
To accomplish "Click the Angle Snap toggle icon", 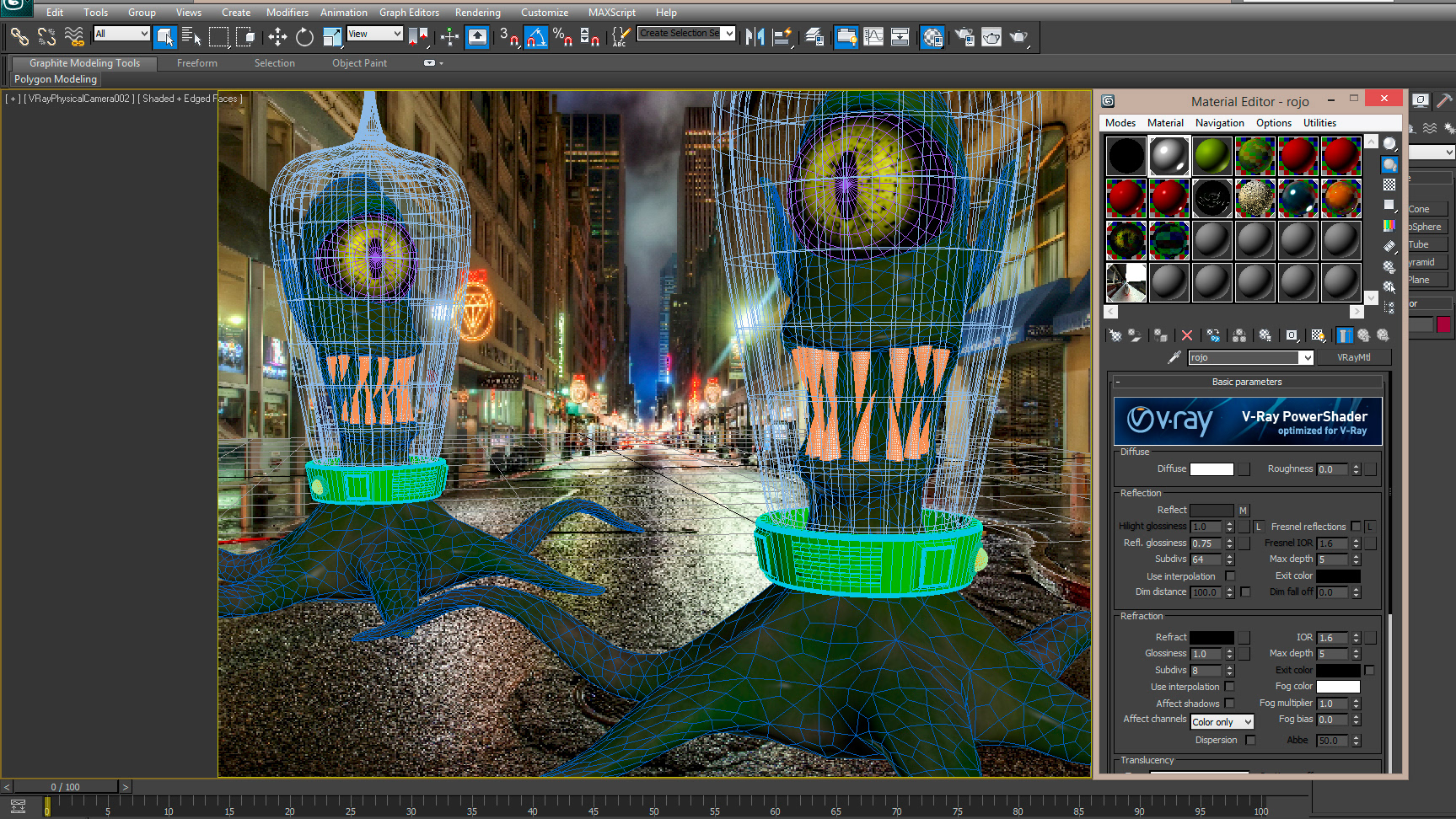I will pyautogui.click(x=536, y=37).
